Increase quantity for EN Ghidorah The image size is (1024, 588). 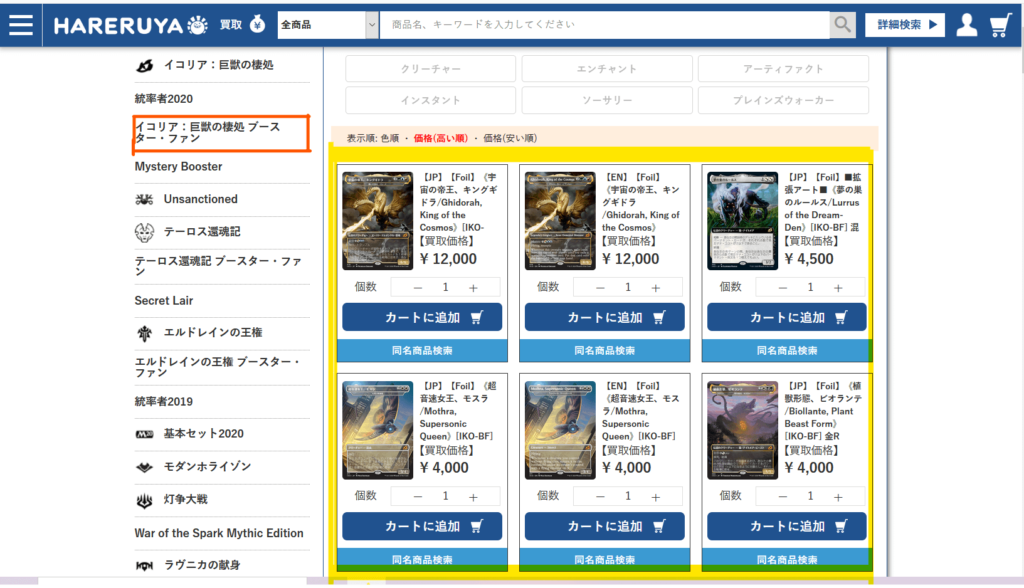(x=656, y=287)
